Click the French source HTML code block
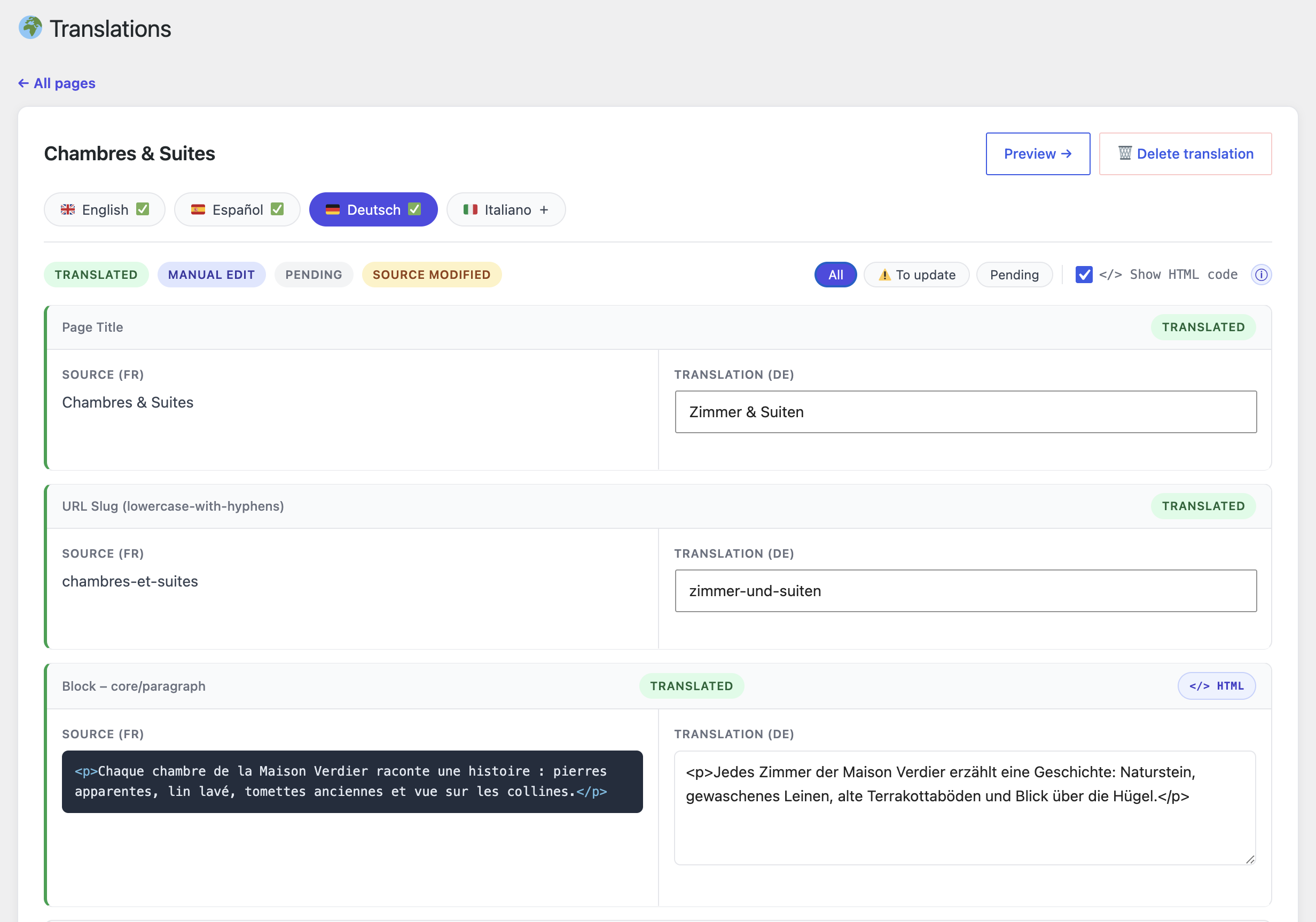This screenshot has width=1316, height=922. pyautogui.click(x=352, y=782)
